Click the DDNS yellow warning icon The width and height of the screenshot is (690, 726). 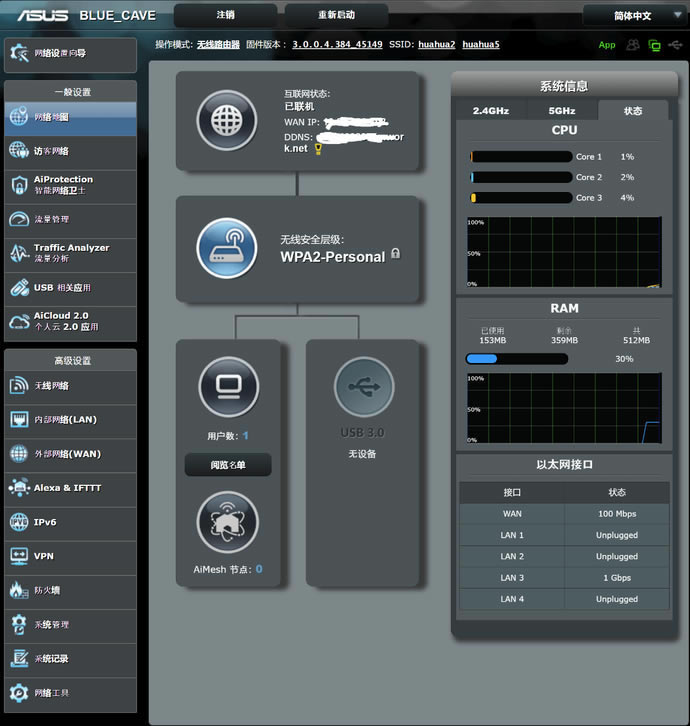[x=318, y=148]
